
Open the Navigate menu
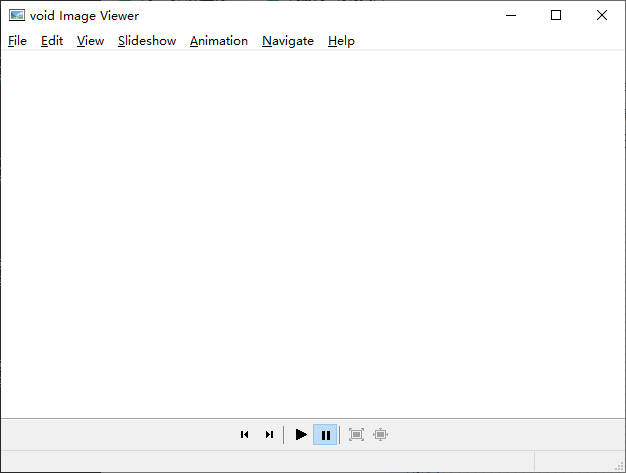click(x=288, y=41)
